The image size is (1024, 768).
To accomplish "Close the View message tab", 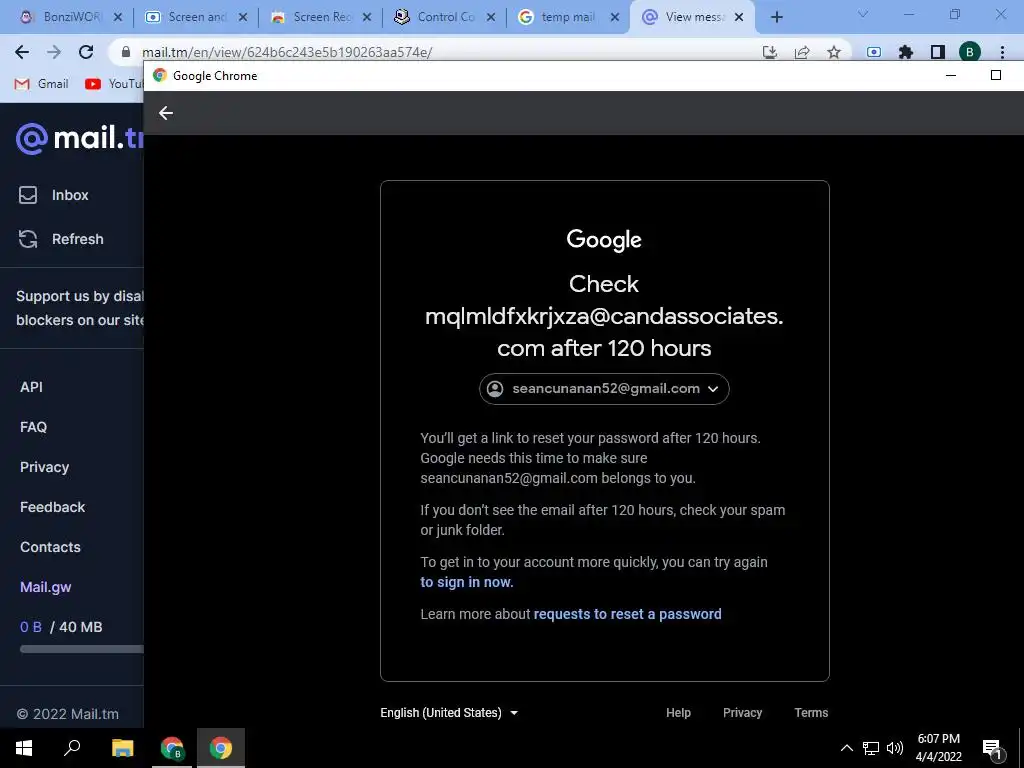I will [739, 17].
